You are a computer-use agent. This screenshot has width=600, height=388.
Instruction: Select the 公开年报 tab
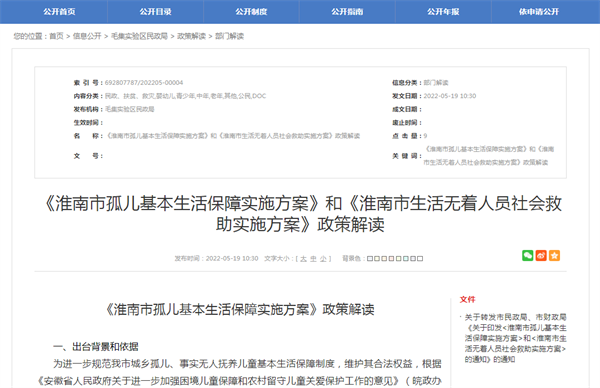443,11
